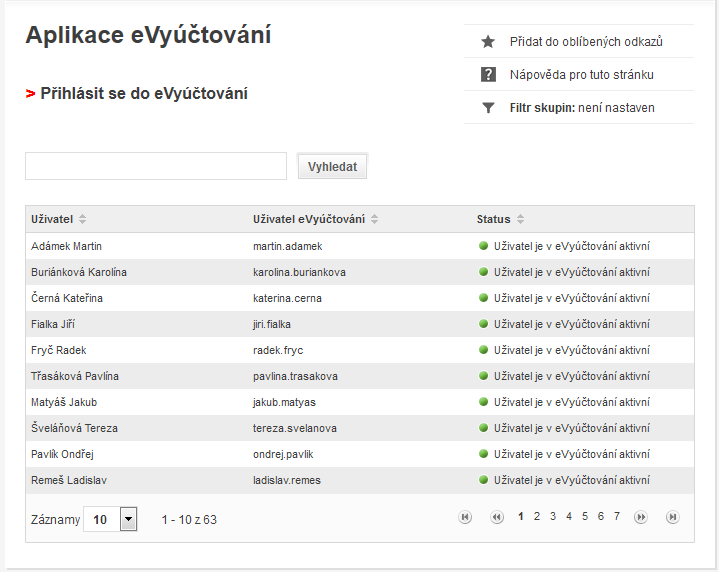
Task: Click the Uživatel column header
Action: click(x=52, y=219)
